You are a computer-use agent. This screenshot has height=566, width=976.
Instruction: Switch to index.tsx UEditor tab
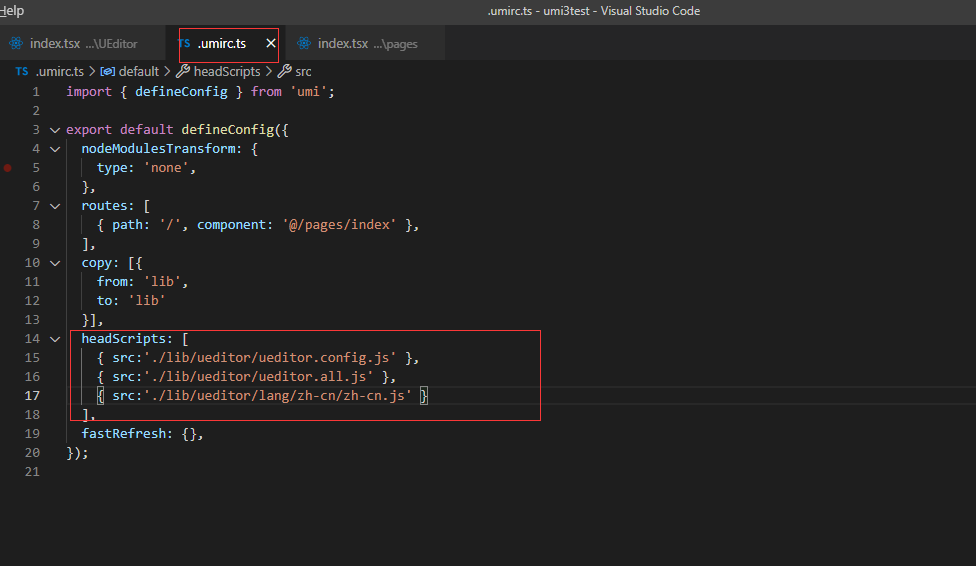point(83,44)
